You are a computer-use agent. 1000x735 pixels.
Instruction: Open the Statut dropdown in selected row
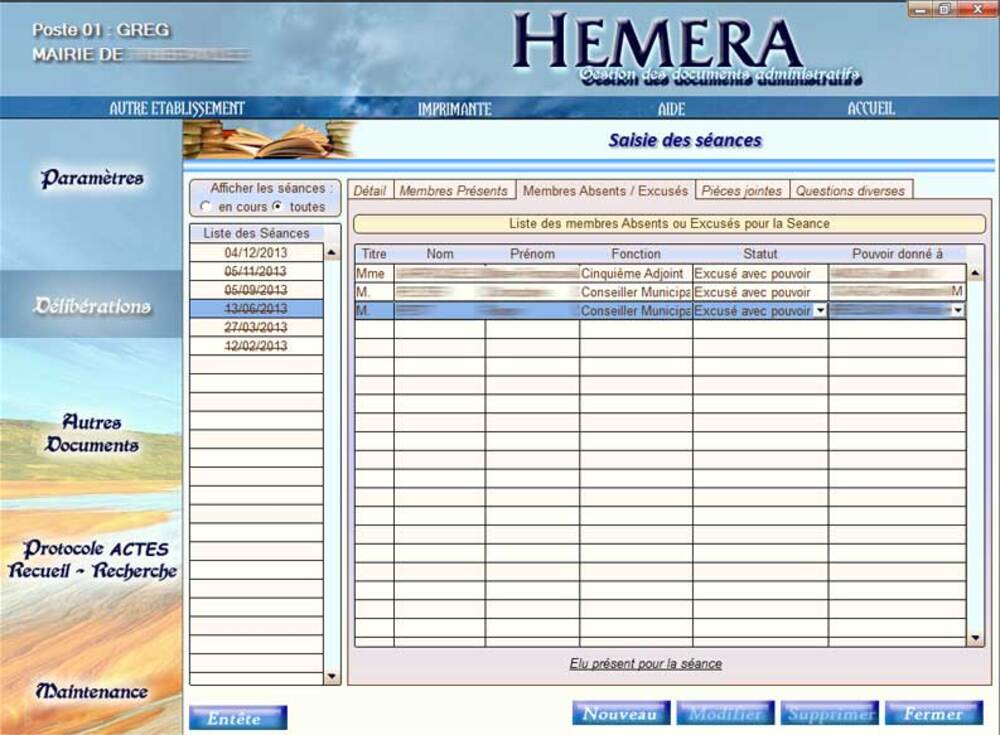pos(821,311)
